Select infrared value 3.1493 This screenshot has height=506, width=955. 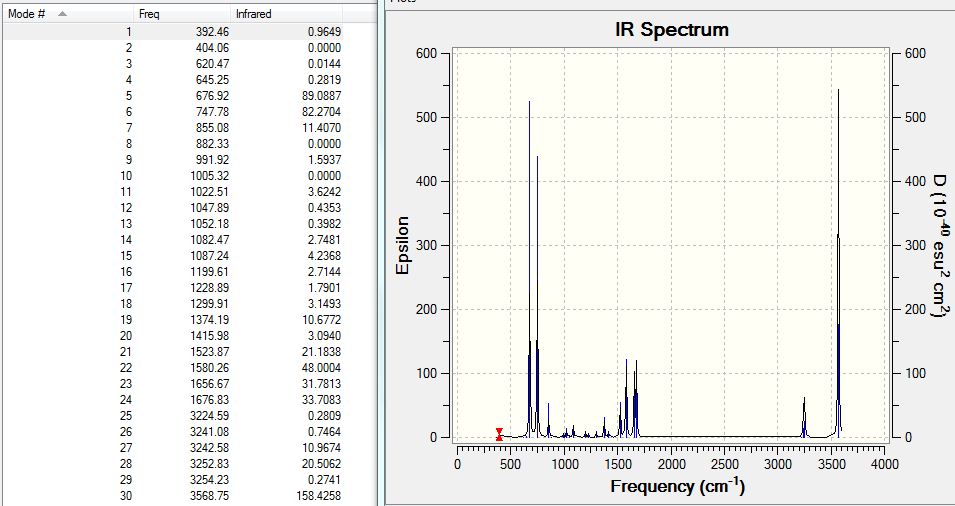[x=324, y=304]
